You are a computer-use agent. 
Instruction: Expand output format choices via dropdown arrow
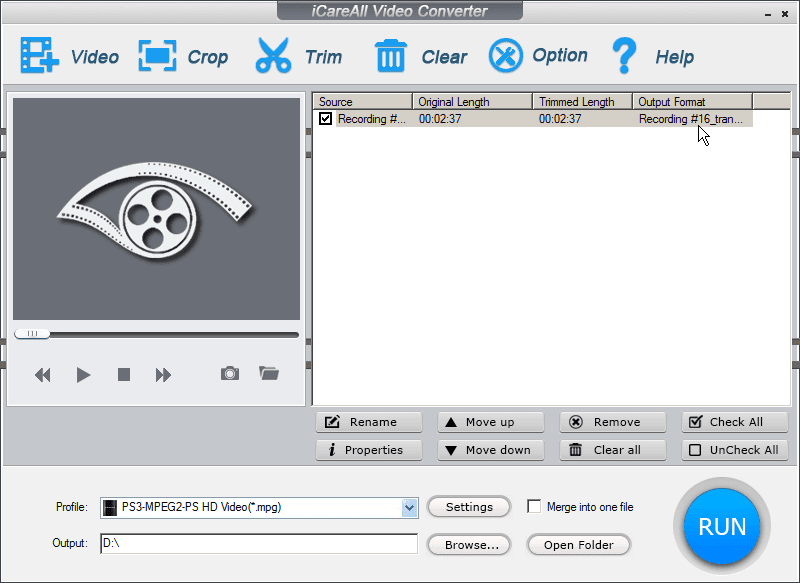click(410, 507)
